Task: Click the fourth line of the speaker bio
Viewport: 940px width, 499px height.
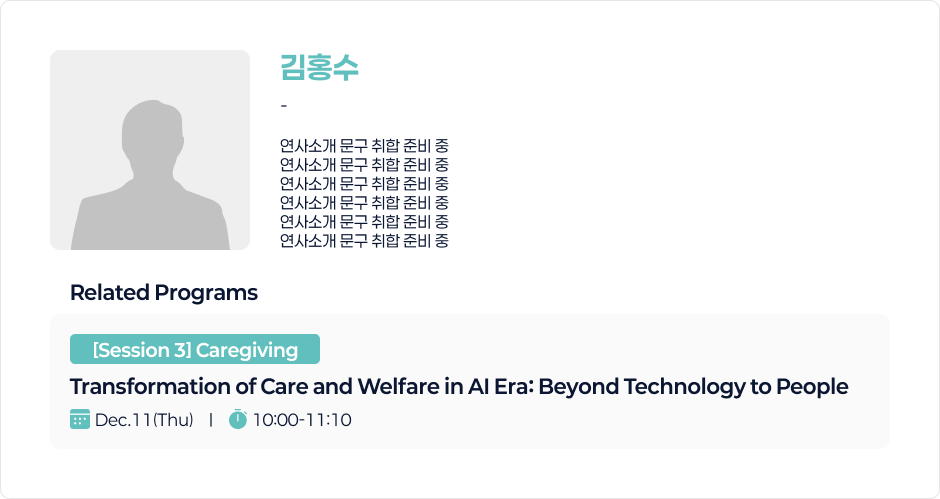Action: pyautogui.click(x=364, y=202)
